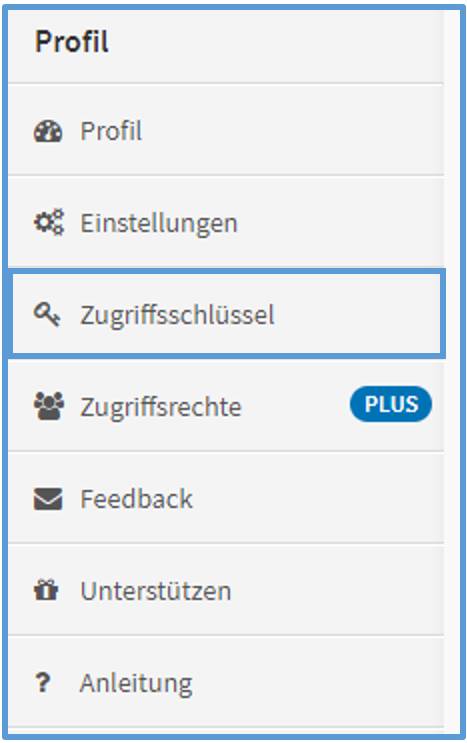
Task: Click the bold Profil header title
Action: 72,42
